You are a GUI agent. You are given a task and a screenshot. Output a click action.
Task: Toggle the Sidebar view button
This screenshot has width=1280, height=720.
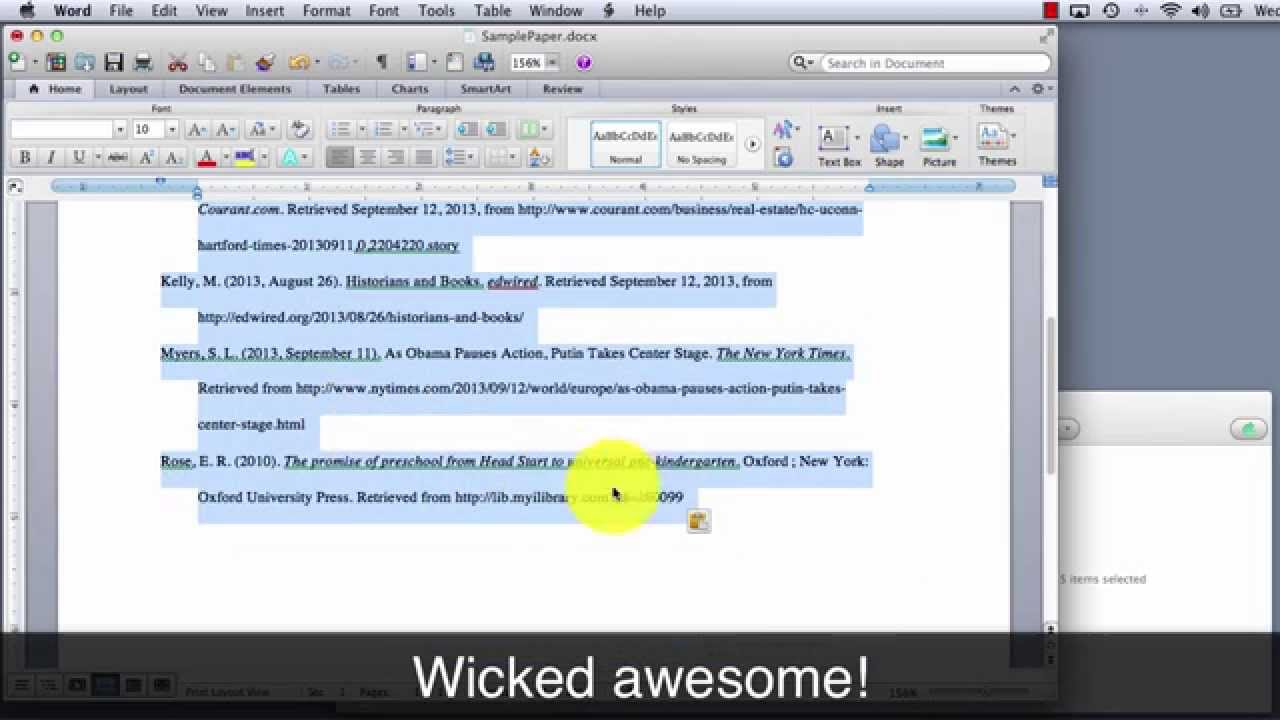tap(416, 63)
